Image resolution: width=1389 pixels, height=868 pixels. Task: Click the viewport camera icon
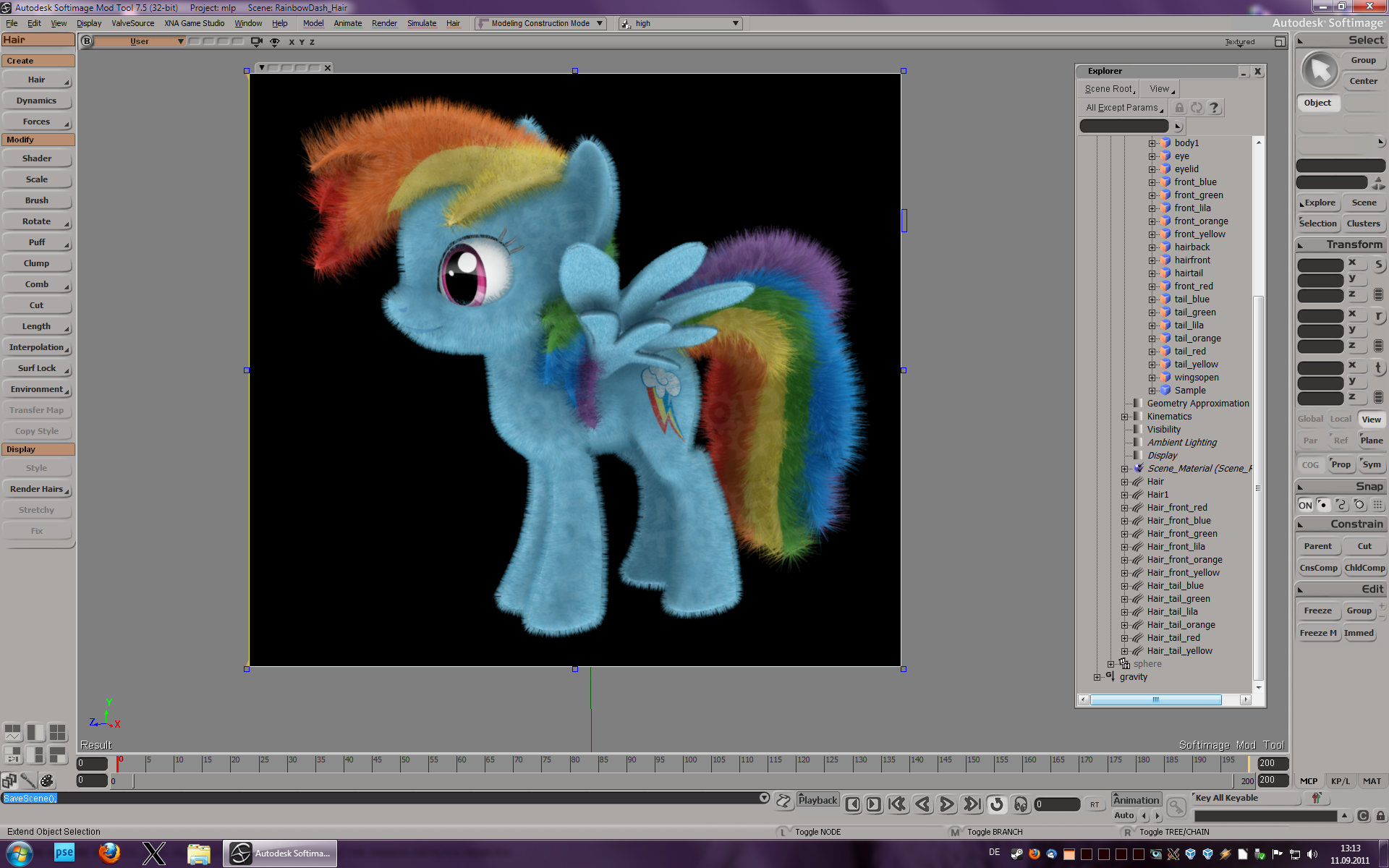point(256,42)
